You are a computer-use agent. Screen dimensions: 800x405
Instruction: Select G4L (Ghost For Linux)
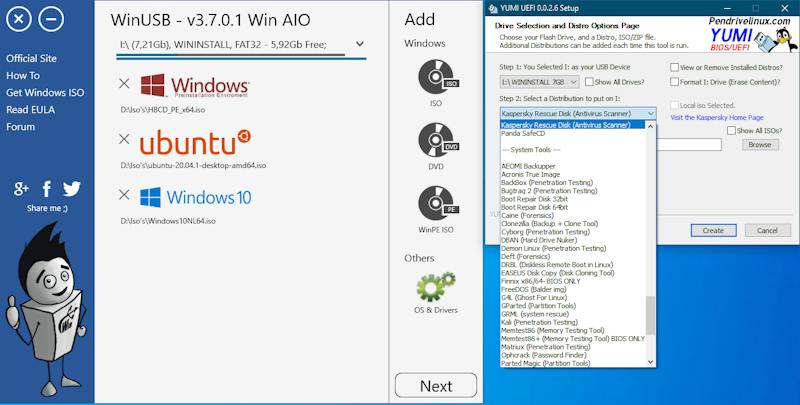534,297
